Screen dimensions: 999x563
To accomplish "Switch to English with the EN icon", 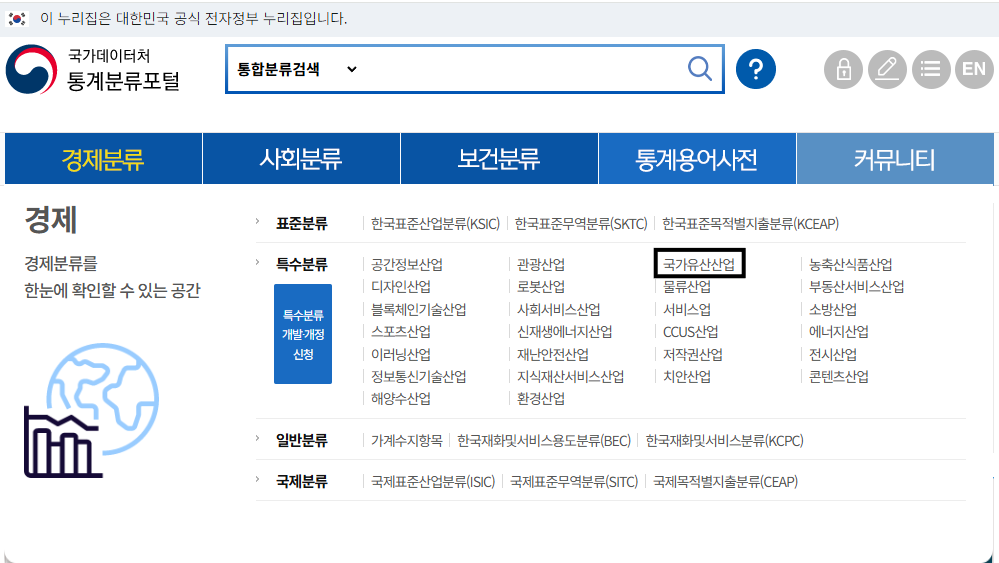I will click(973, 69).
